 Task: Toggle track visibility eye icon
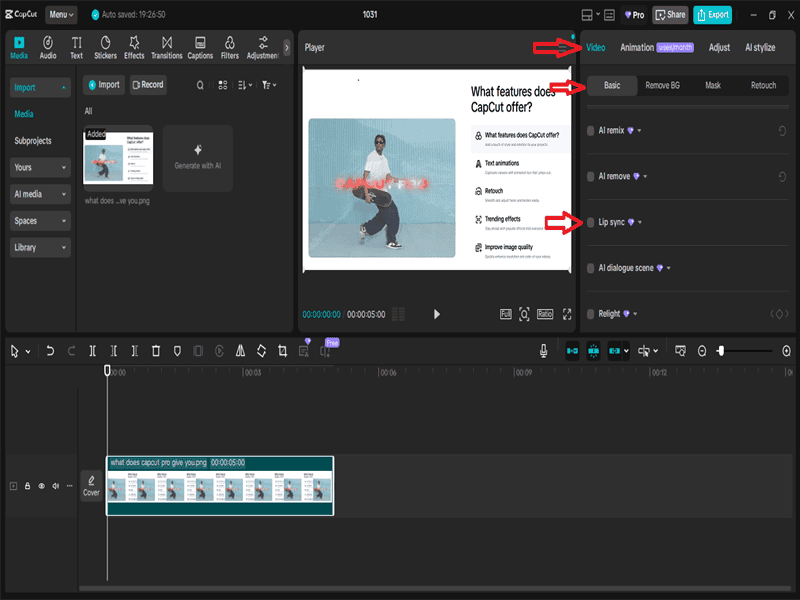click(x=42, y=486)
